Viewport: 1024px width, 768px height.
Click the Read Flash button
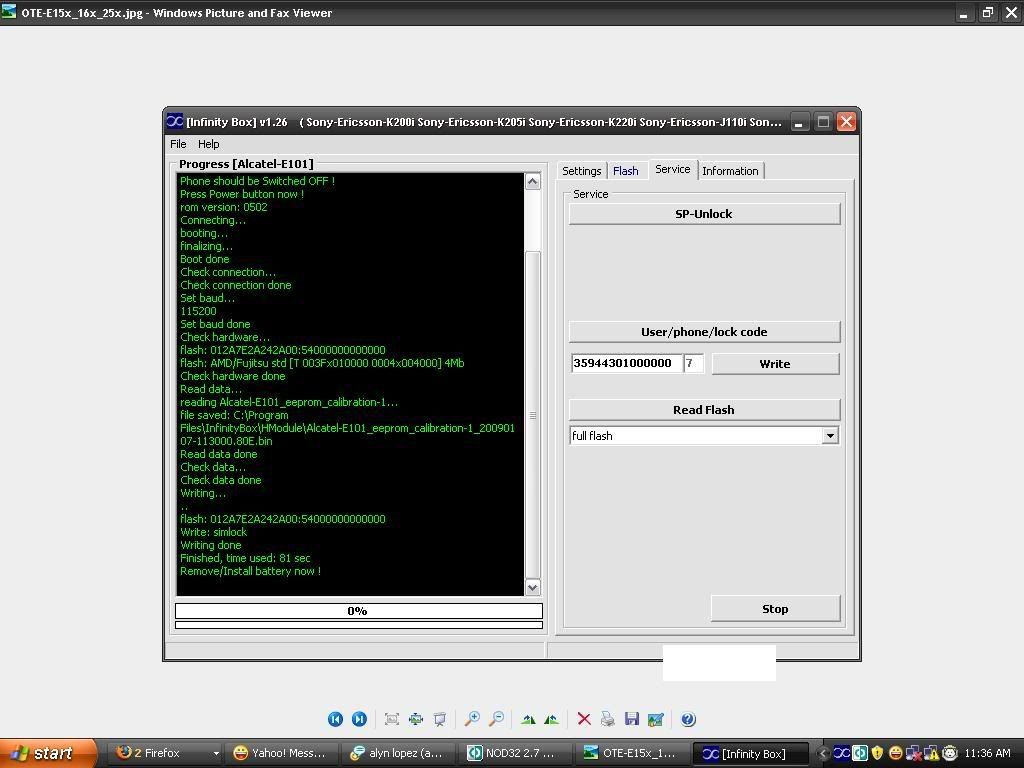[x=704, y=410]
